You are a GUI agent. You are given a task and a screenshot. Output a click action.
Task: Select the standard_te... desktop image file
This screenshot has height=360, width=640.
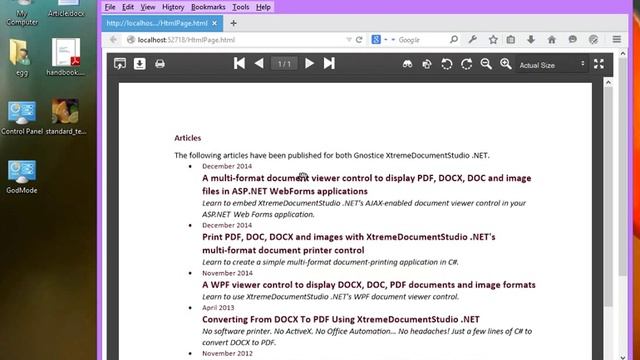tap(65, 118)
